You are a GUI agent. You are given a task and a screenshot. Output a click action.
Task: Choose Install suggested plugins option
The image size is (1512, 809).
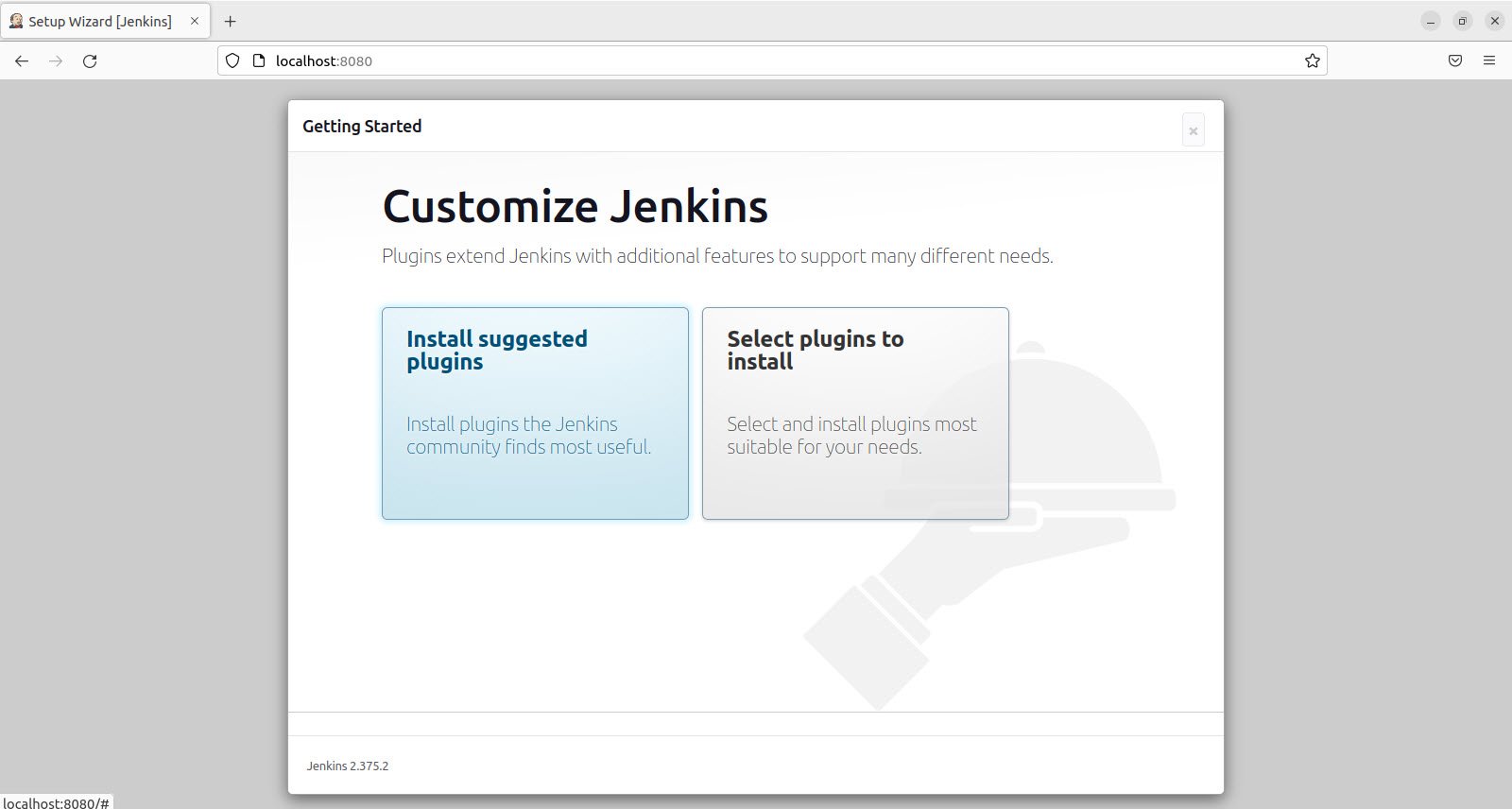click(535, 413)
